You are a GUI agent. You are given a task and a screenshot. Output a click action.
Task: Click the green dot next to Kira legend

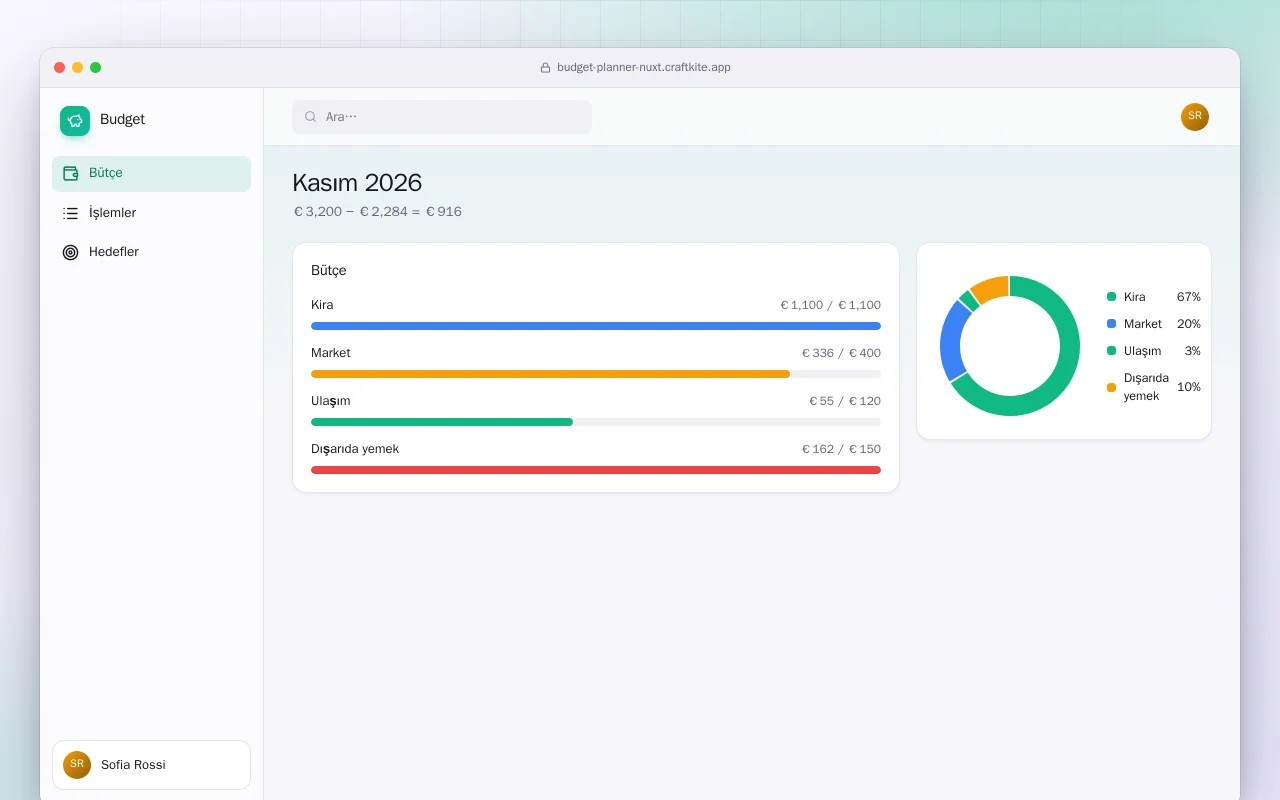(1111, 297)
